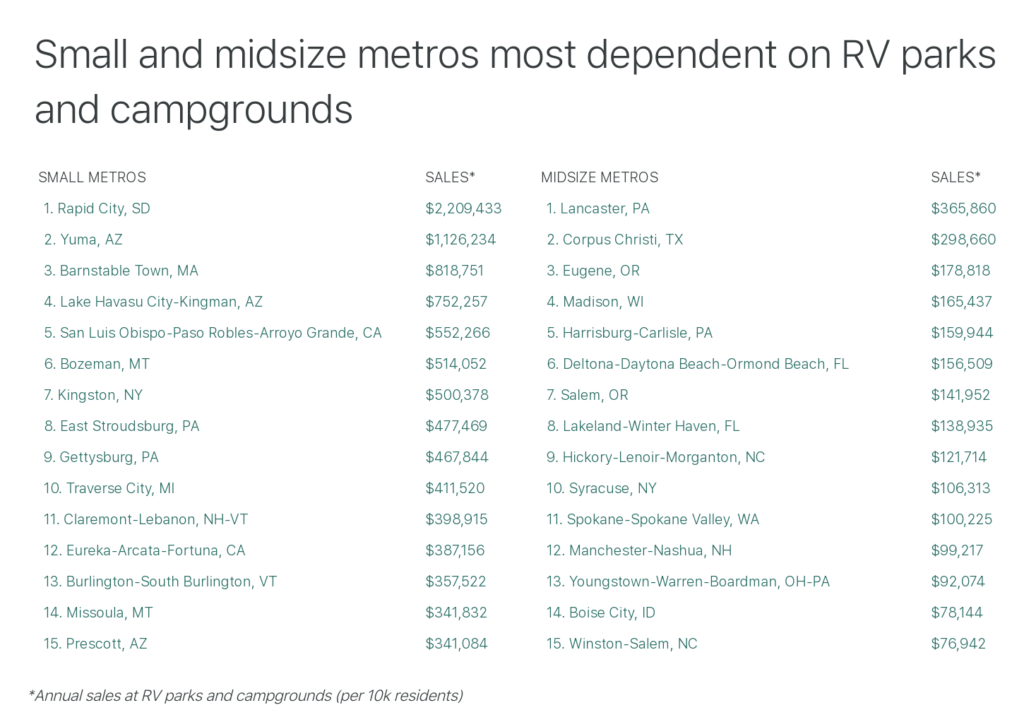
Task: Click the value $138,935
Action: pyautogui.click(x=962, y=426)
